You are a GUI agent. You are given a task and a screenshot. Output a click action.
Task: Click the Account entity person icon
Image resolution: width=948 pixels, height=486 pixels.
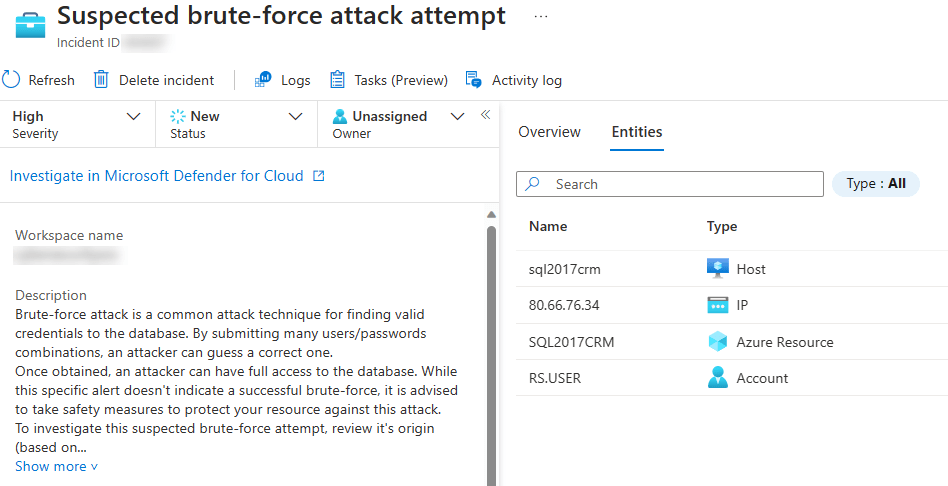718,378
